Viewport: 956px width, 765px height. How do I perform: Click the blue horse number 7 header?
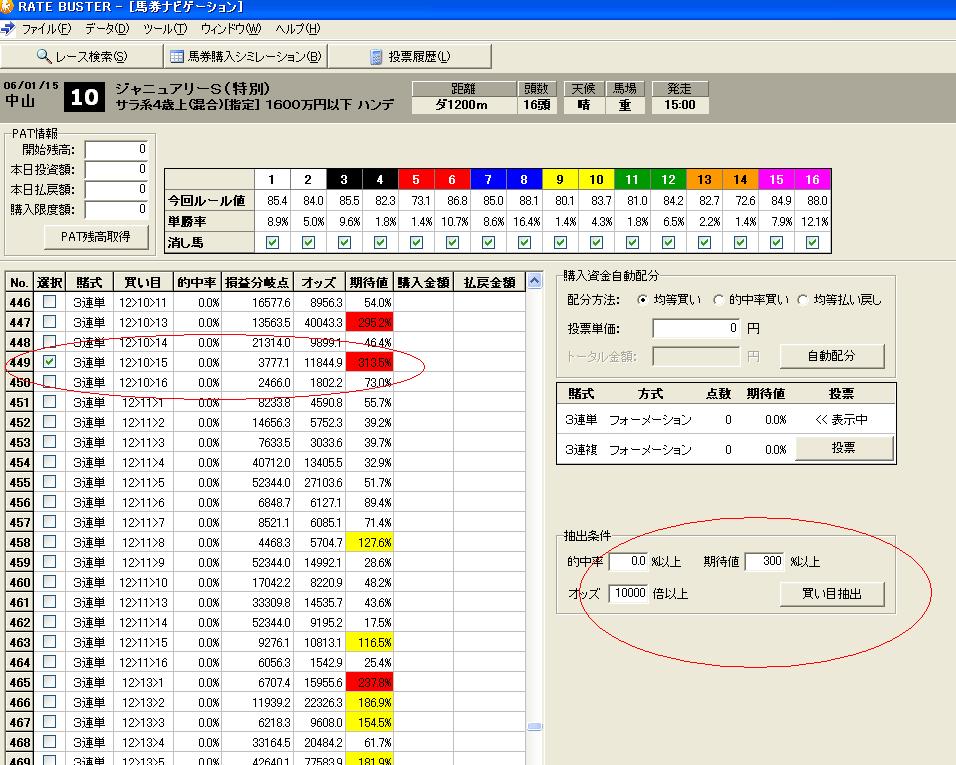pos(488,180)
